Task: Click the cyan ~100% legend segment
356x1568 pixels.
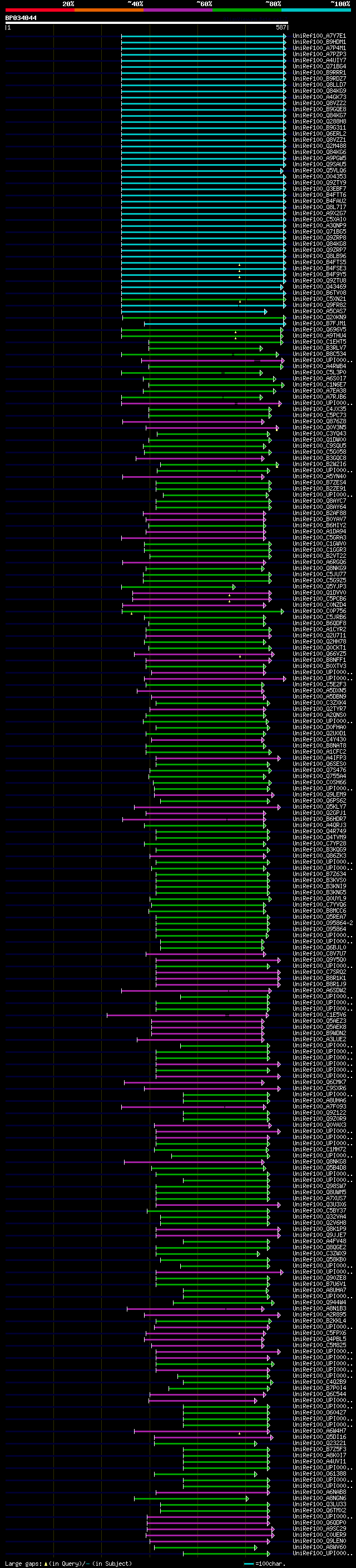Action: click(316, 10)
